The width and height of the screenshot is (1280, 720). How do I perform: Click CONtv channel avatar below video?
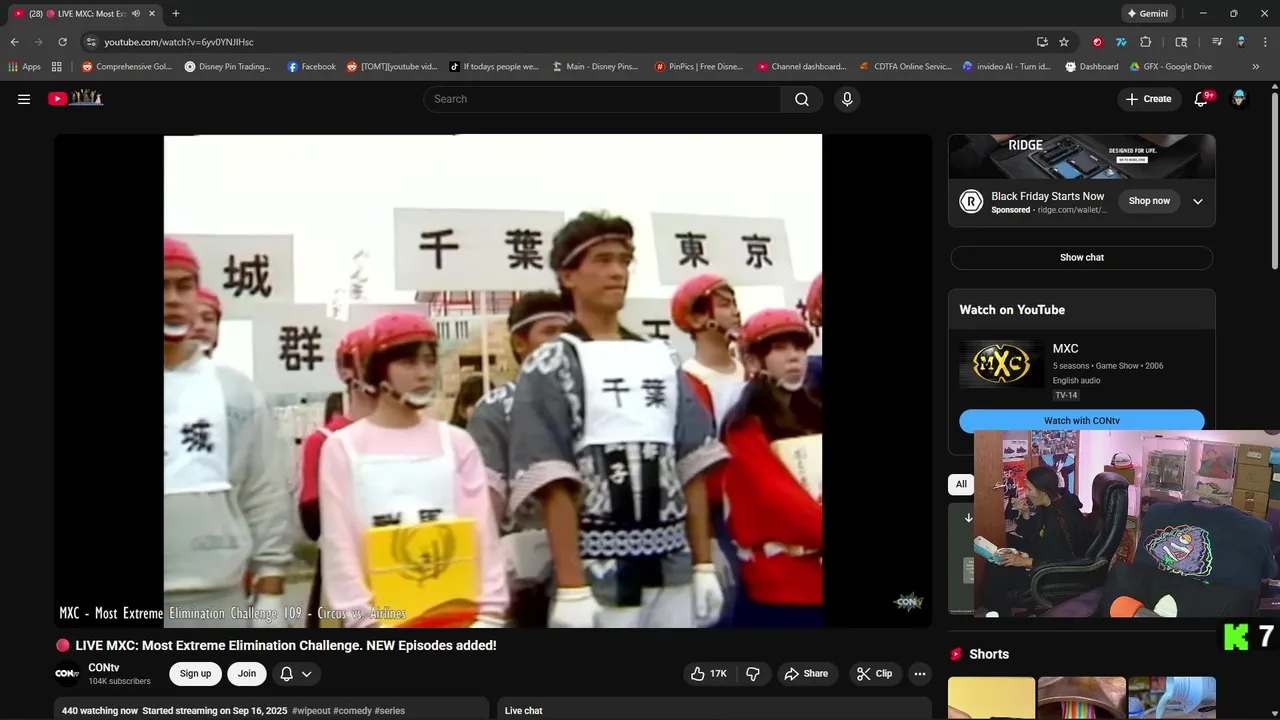coord(67,674)
